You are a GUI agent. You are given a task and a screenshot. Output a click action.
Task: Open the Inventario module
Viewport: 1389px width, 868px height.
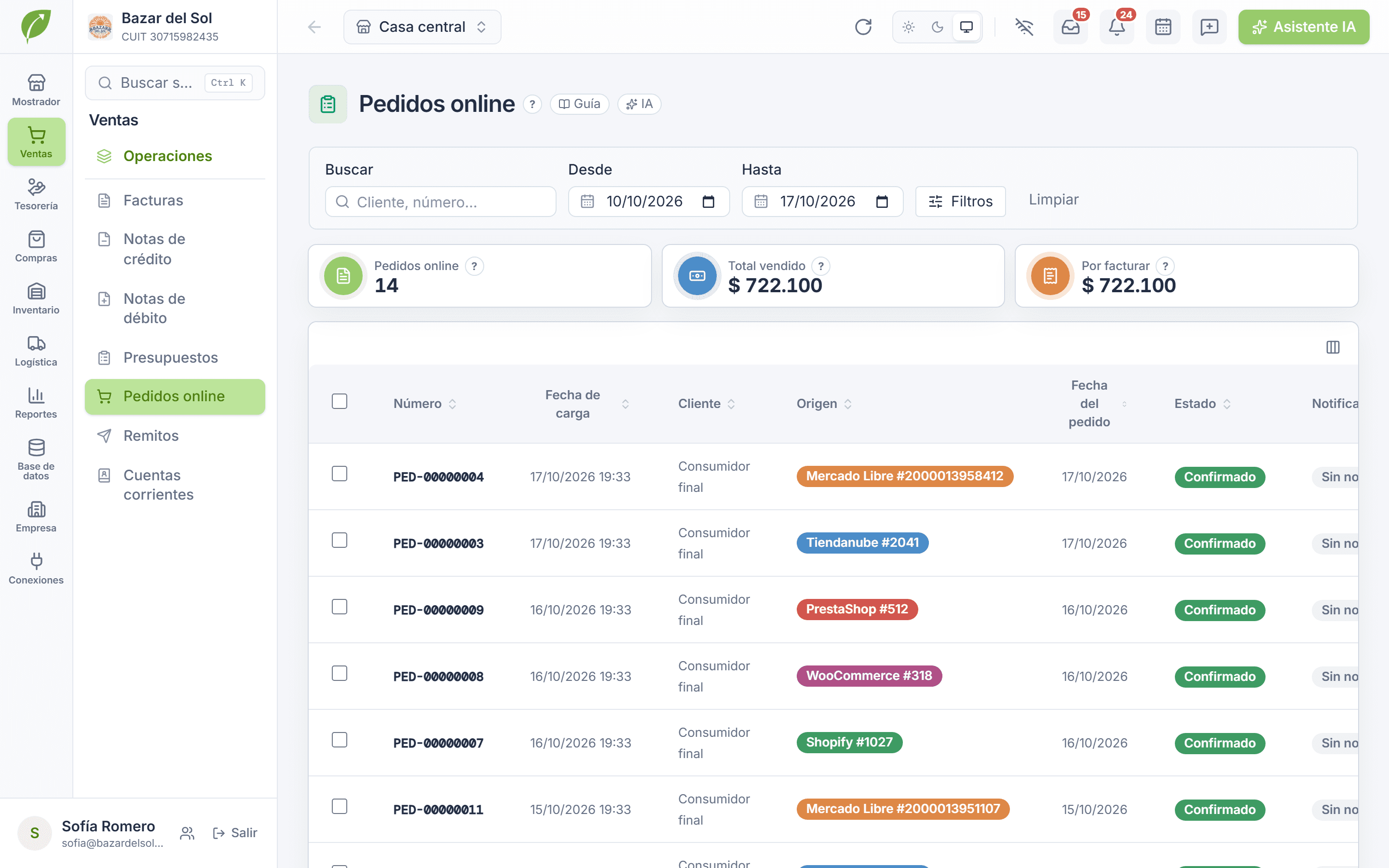click(36, 298)
